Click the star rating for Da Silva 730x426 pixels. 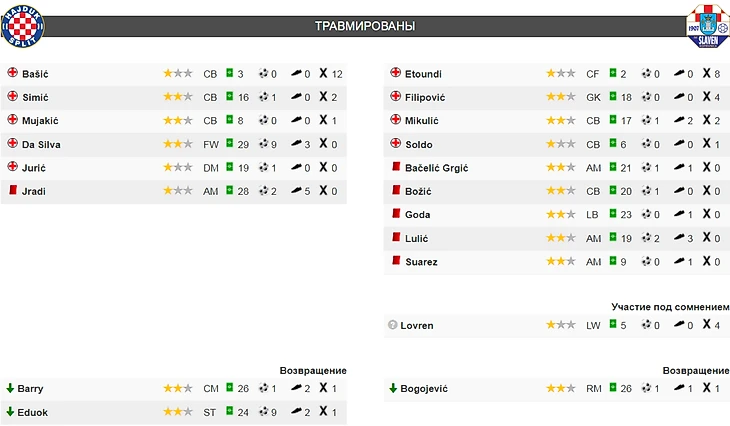click(x=178, y=144)
